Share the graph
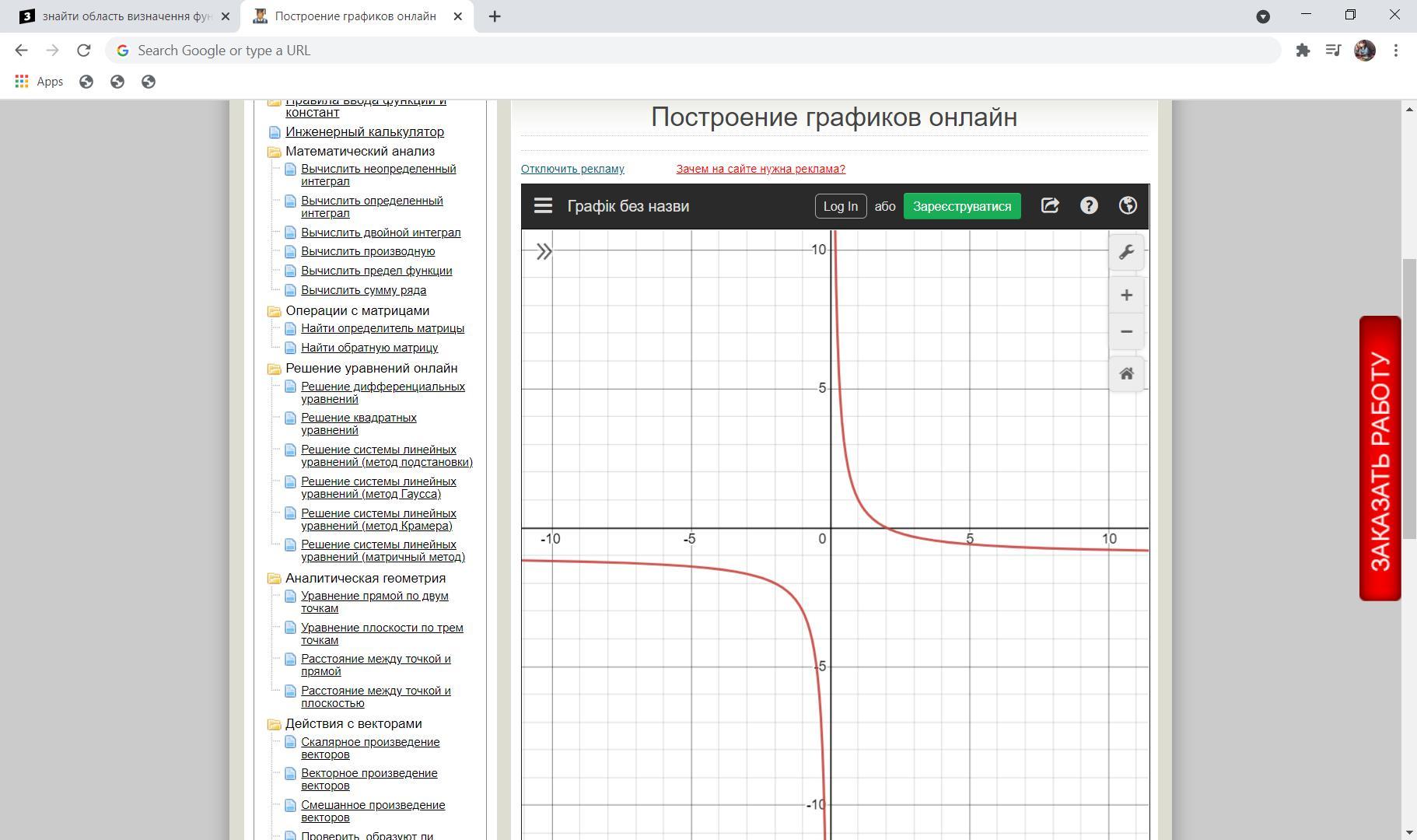The height and width of the screenshot is (840, 1417). tap(1050, 206)
